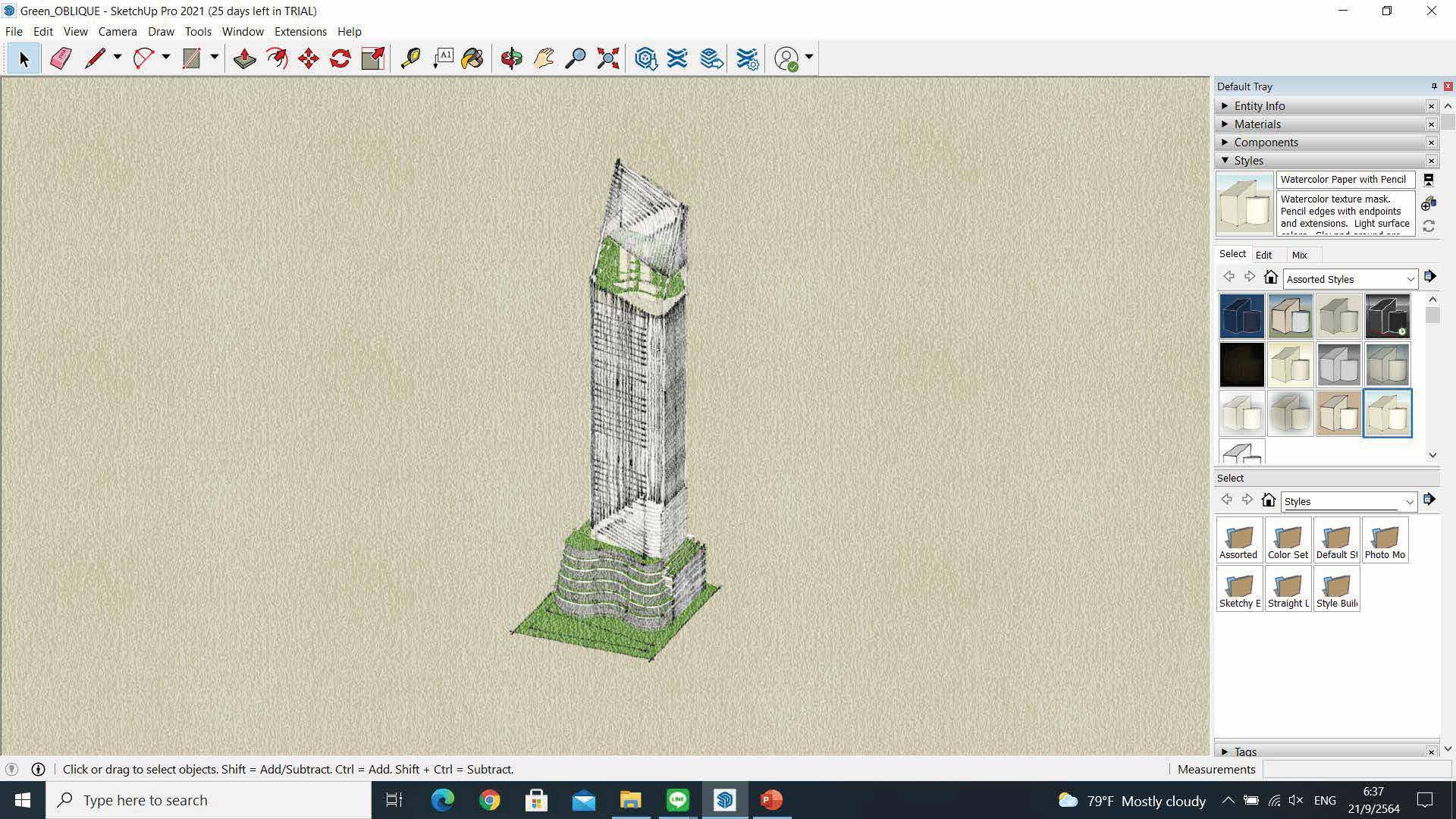Select the Rotate tool
The image size is (1456, 819).
click(340, 58)
